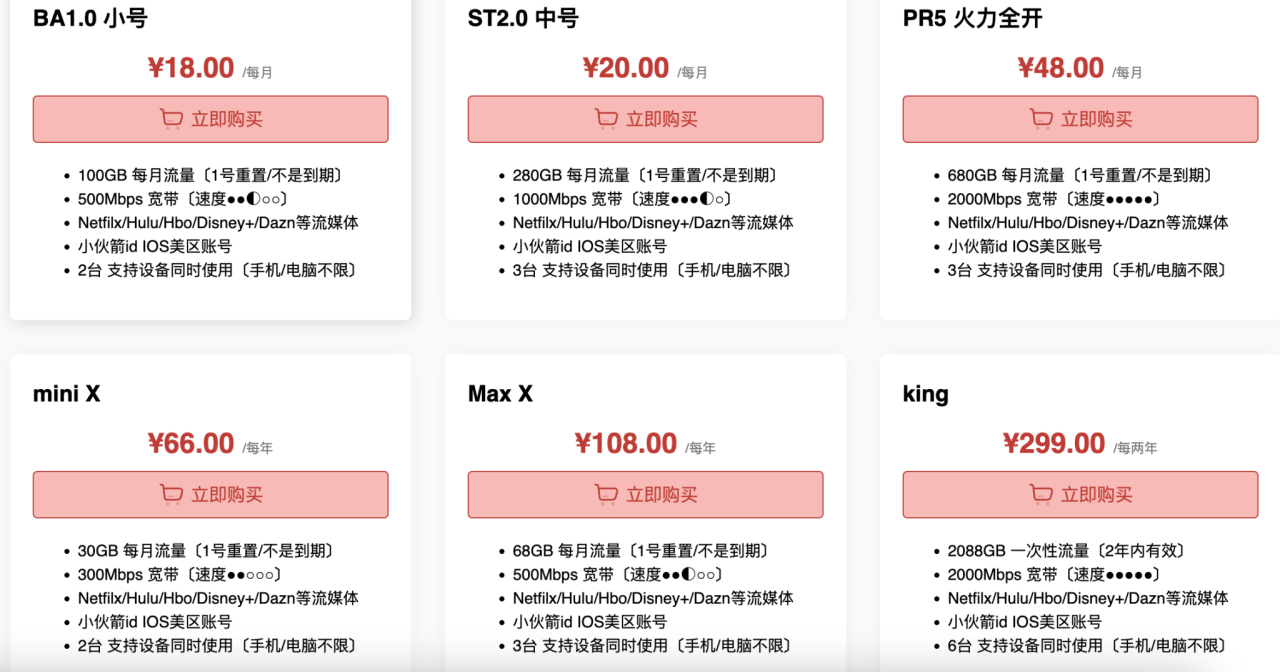The height and width of the screenshot is (672, 1280).
Task: Purchase the ¥48.00 PR5 plan
Action: tap(1080, 119)
